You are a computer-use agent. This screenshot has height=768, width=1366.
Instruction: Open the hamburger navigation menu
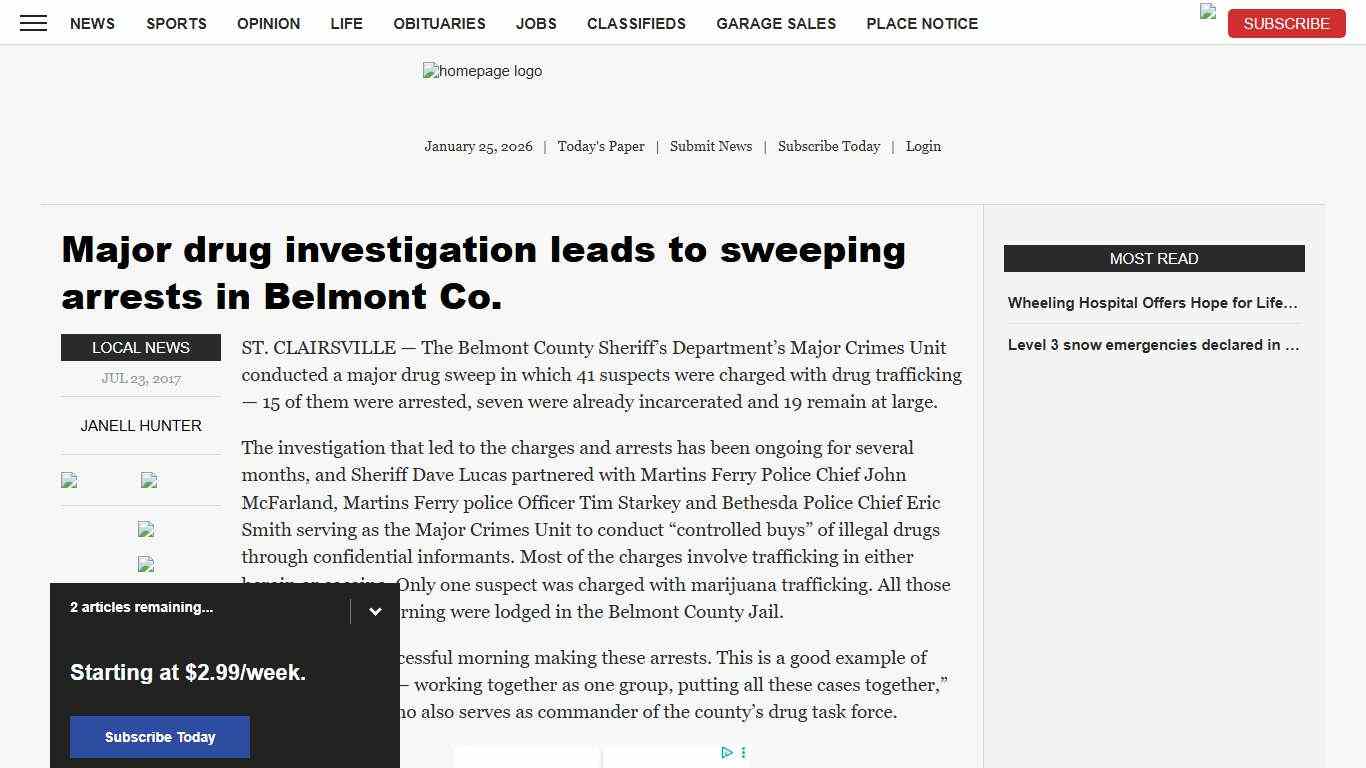click(x=33, y=23)
